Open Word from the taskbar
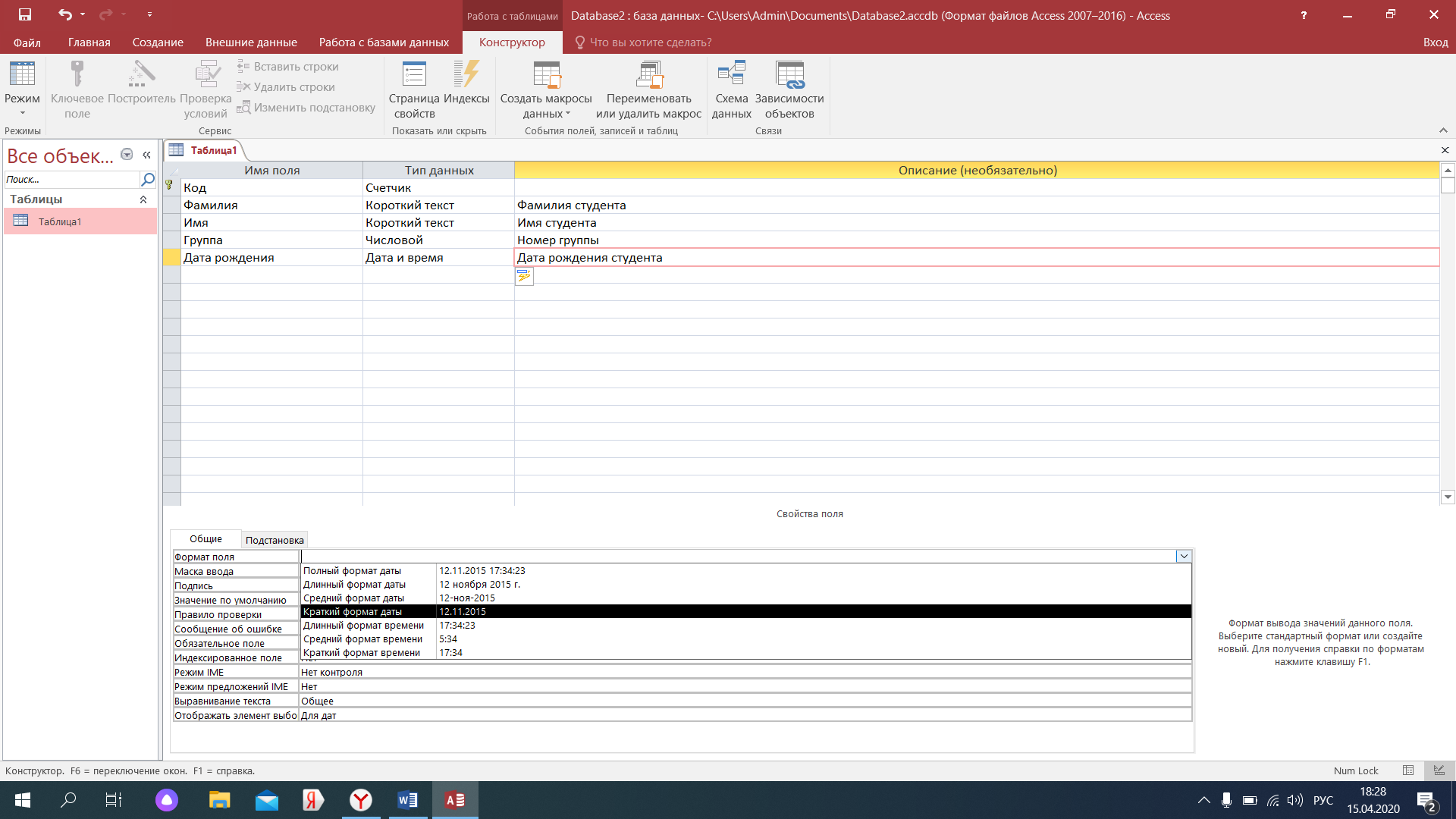Viewport: 1456px width, 819px height. 407,800
